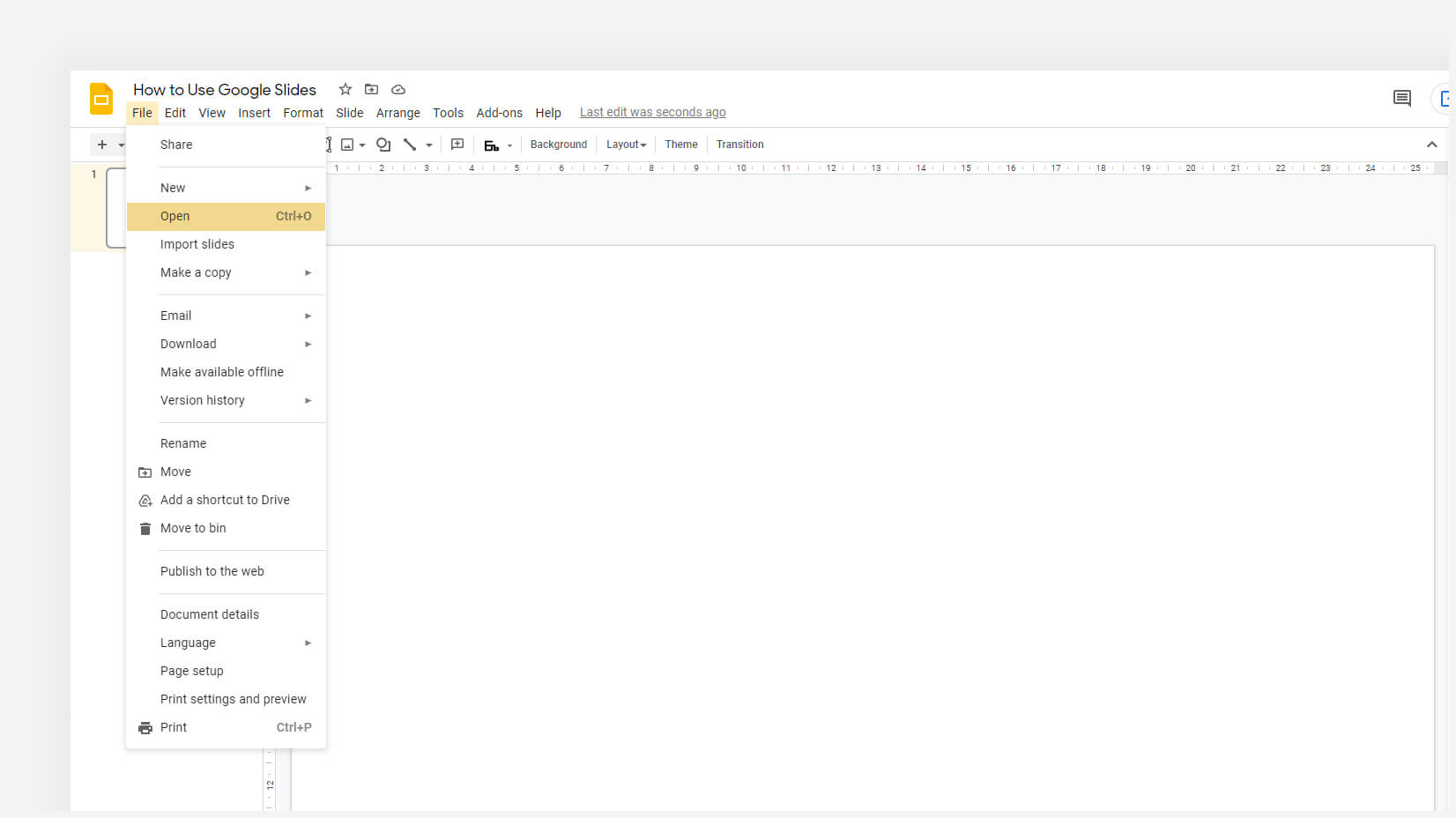1456x818 pixels.
Task: Open the Slide menu
Action: [350, 113]
